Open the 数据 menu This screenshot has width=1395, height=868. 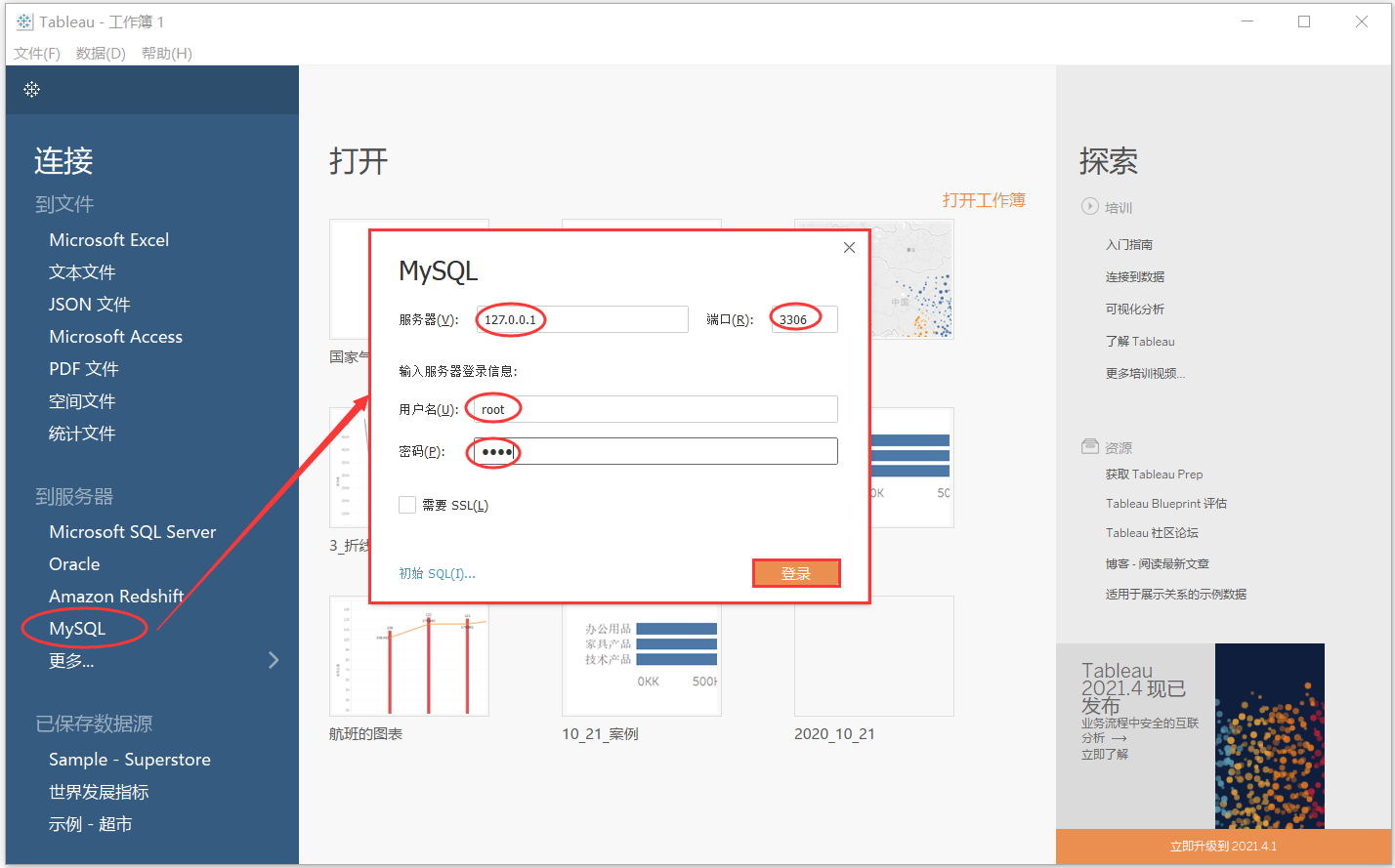pyautogui.click(x=100, y=53)
